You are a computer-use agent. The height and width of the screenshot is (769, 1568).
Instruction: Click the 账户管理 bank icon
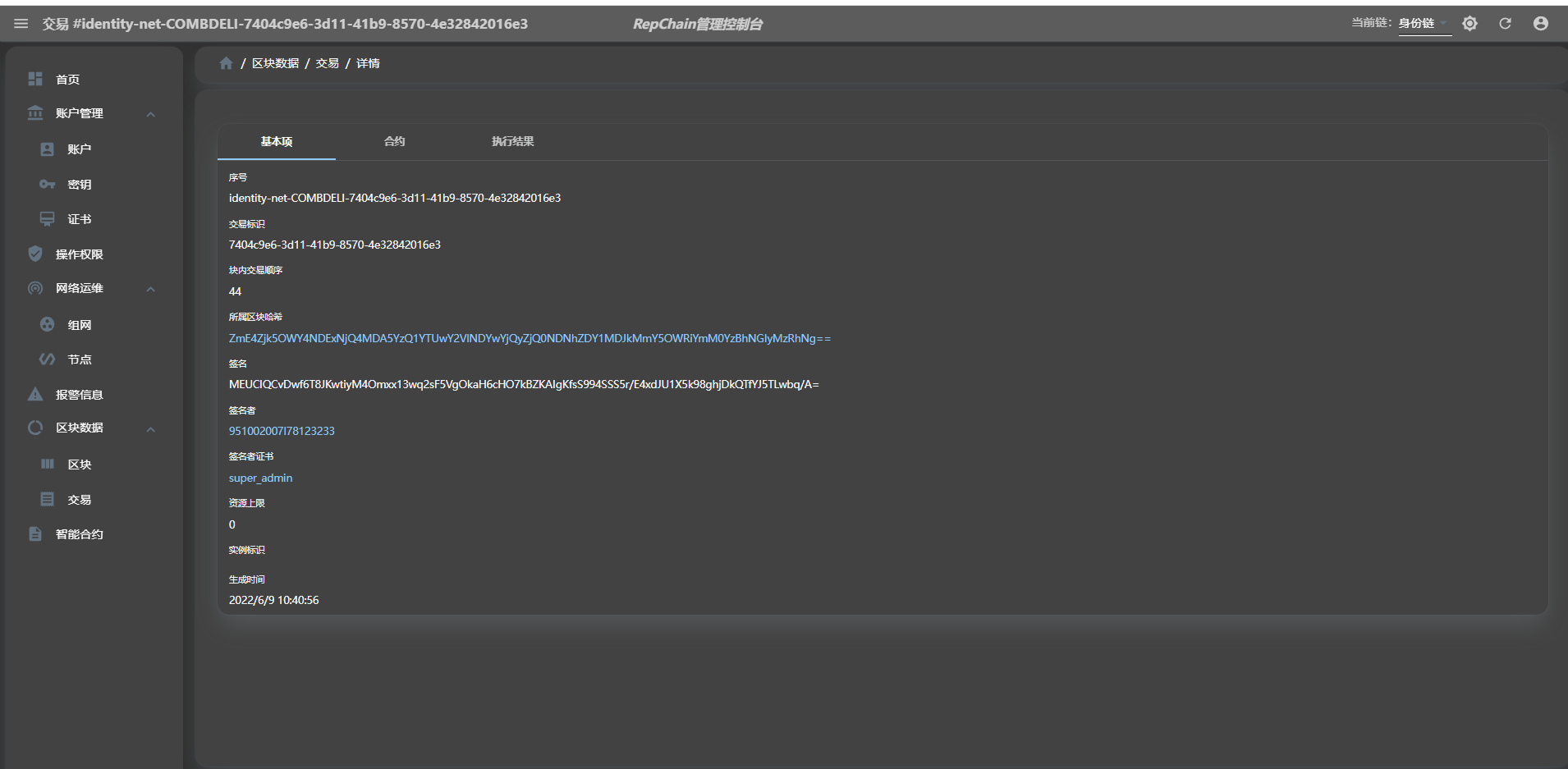pyautogui.click(x=35, y=113)
